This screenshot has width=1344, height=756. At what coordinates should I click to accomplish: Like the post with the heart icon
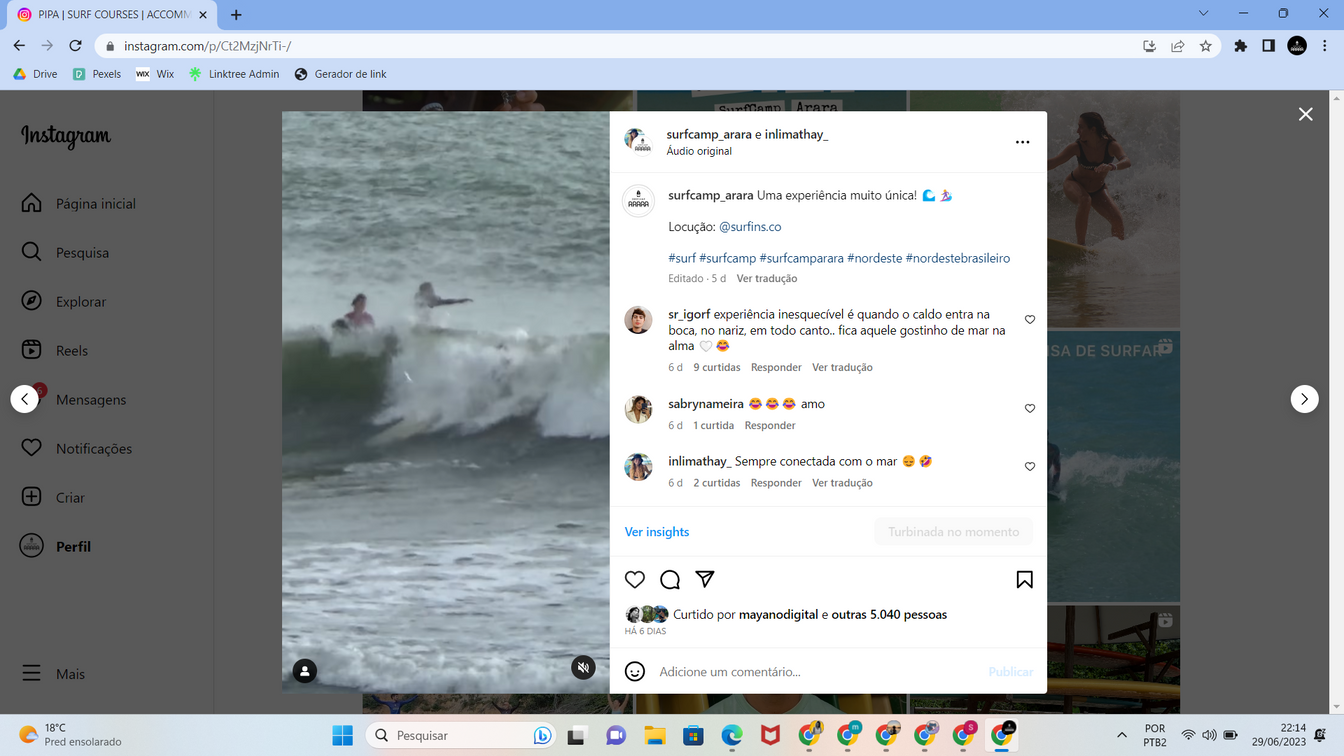pyautogui.click(x=635, y=580)
